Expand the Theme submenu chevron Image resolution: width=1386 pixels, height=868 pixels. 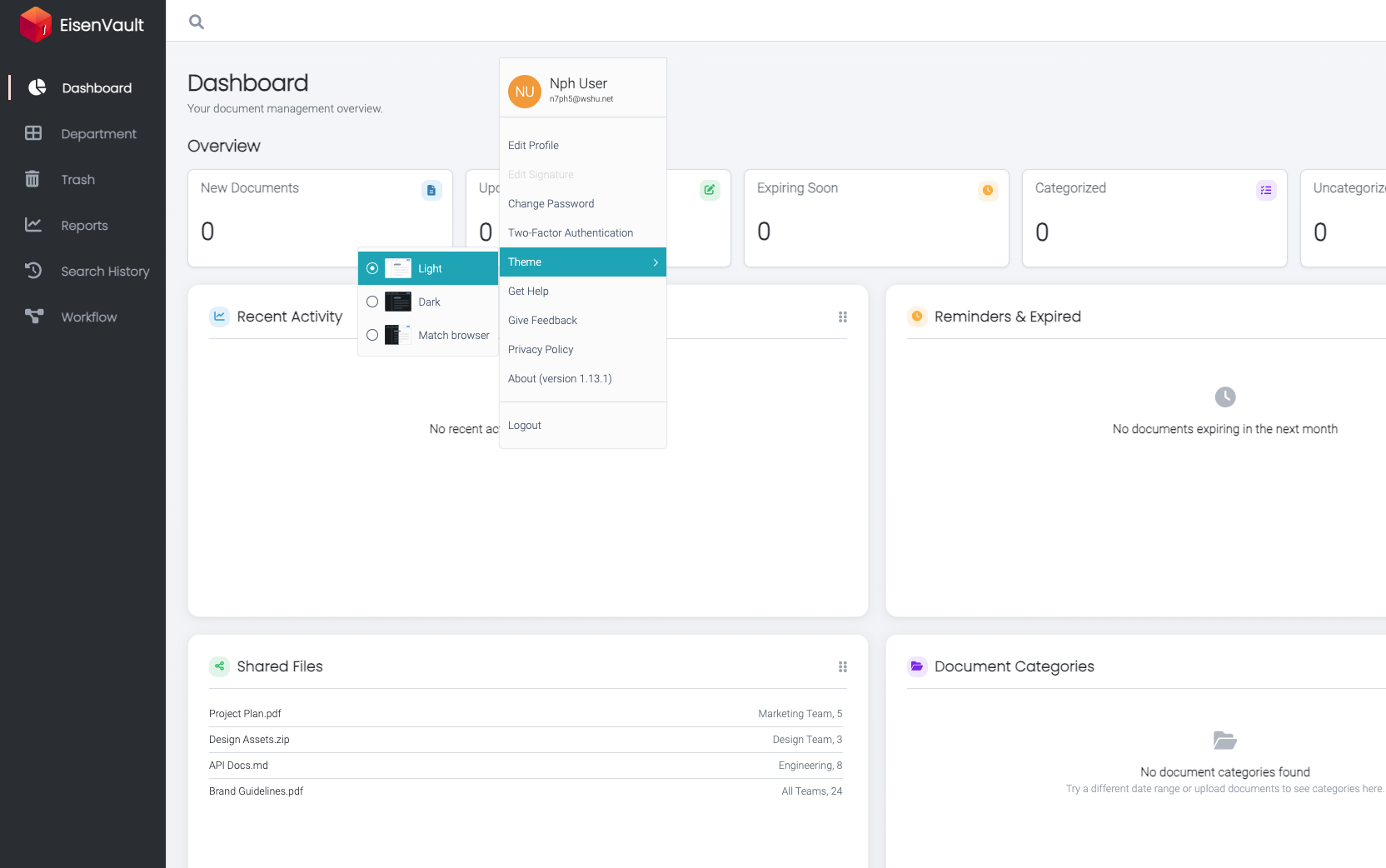coord(656,262)
